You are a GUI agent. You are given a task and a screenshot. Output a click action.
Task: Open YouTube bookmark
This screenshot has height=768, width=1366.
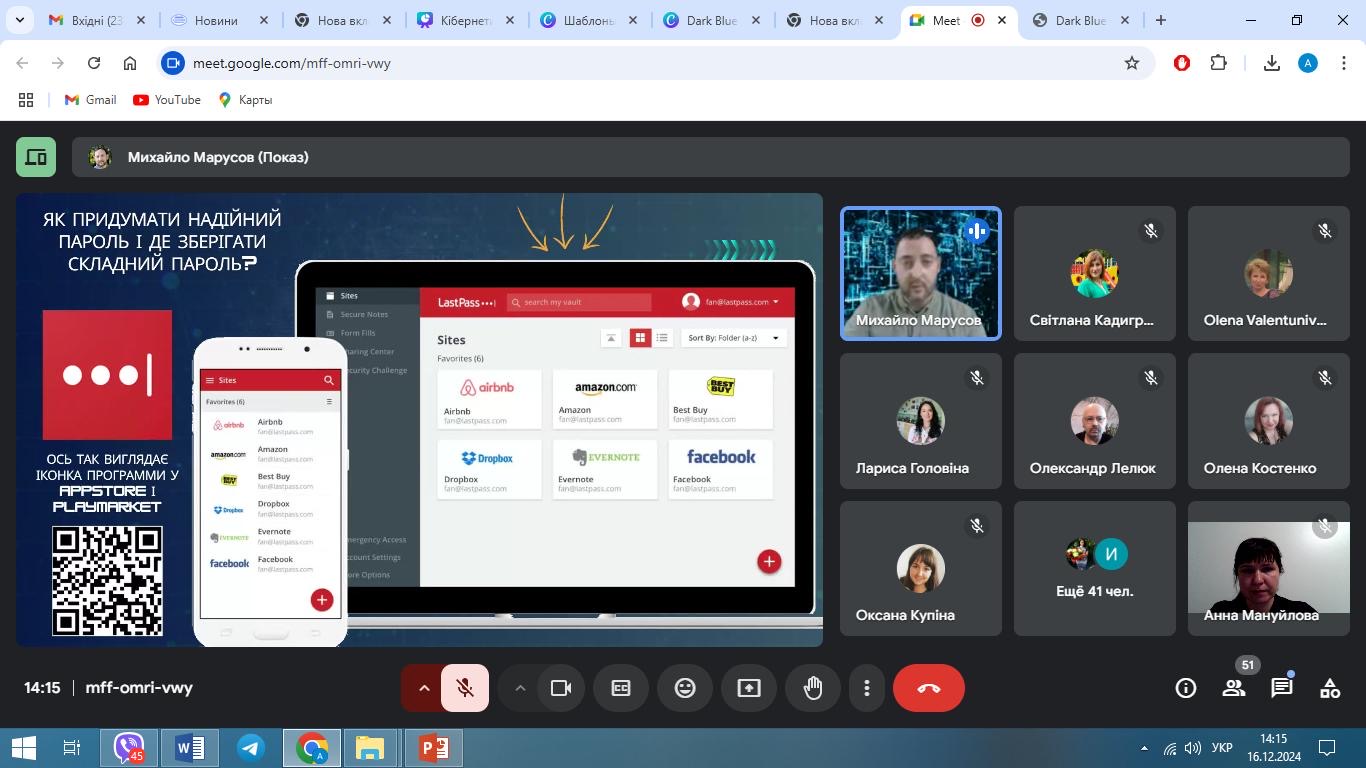(167, 100)
